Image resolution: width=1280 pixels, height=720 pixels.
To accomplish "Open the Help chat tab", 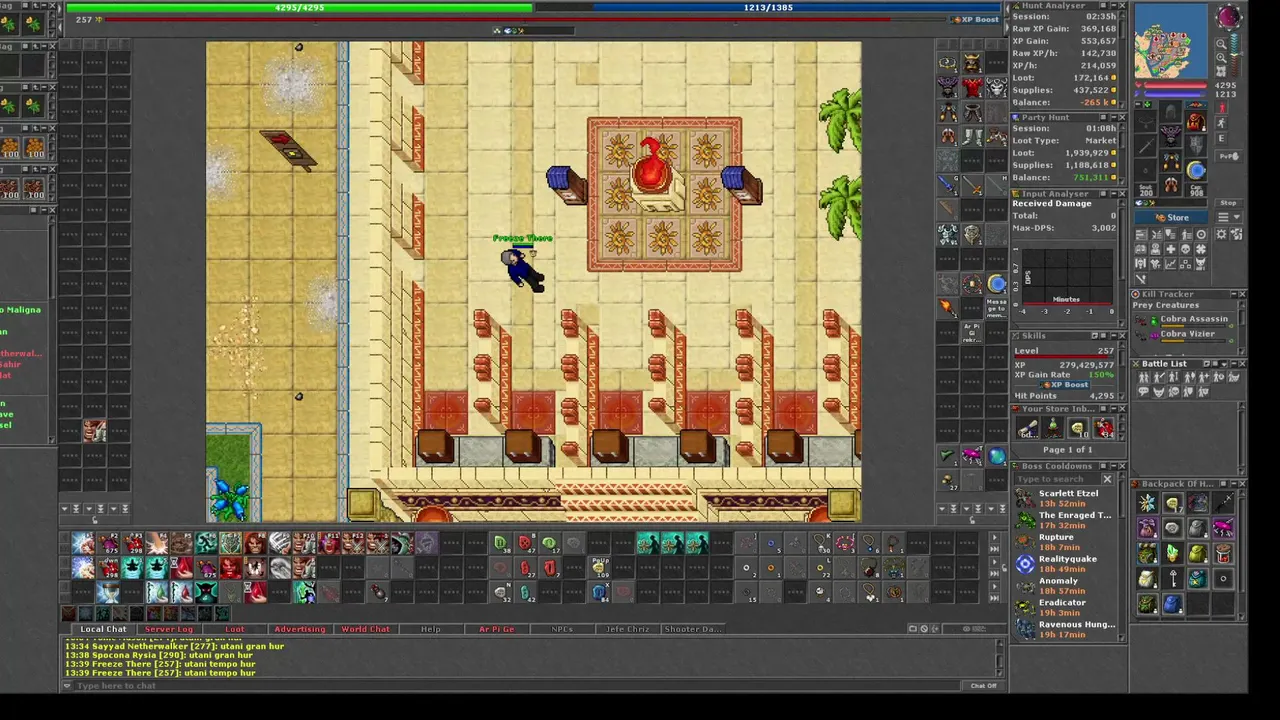I will click(431, 629).
